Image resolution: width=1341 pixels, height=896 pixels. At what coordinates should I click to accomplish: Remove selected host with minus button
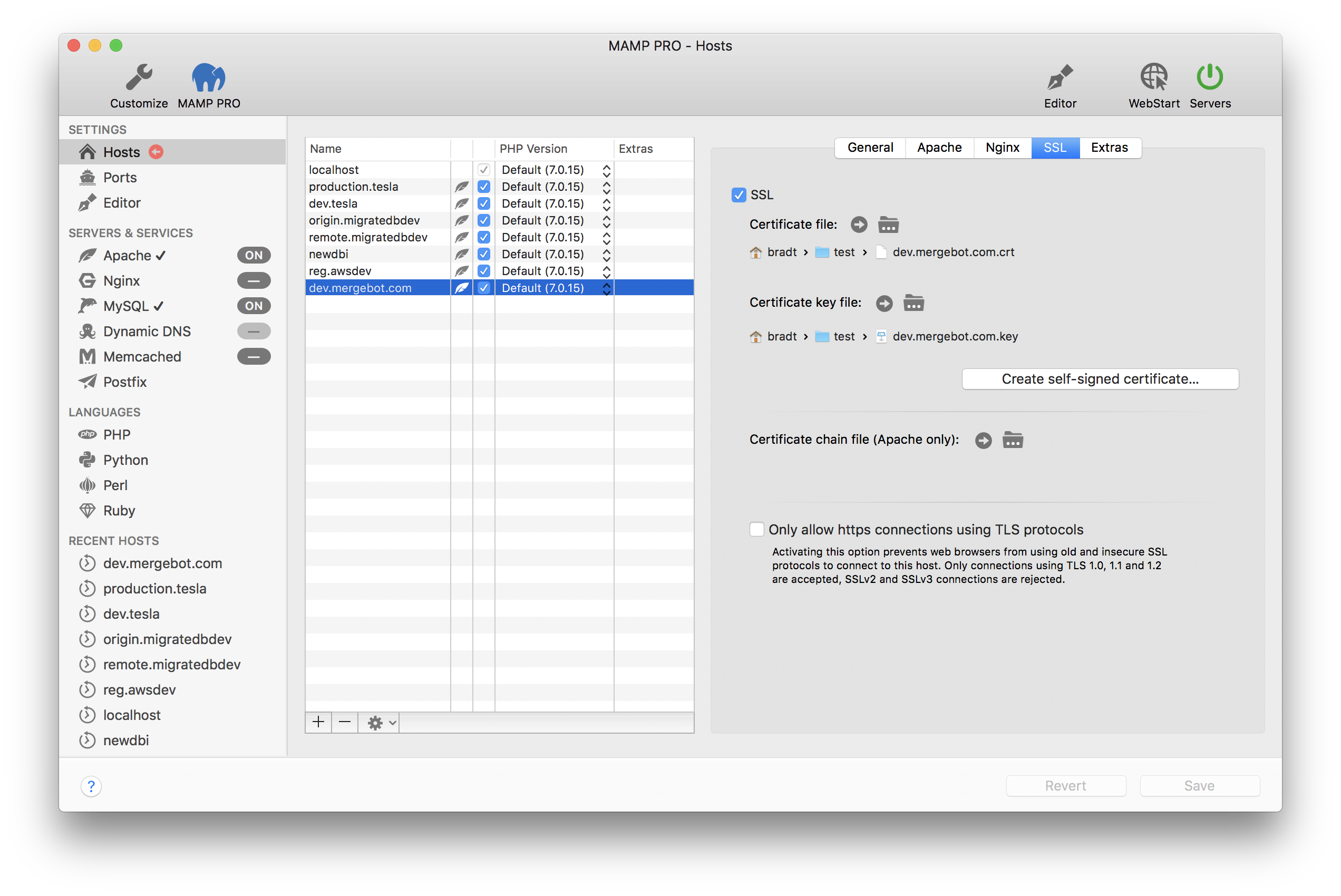[x=345, y=723]
